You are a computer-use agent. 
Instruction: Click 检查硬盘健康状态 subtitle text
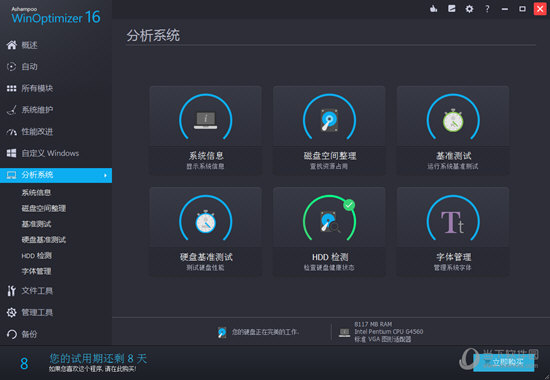coord(329,268)
